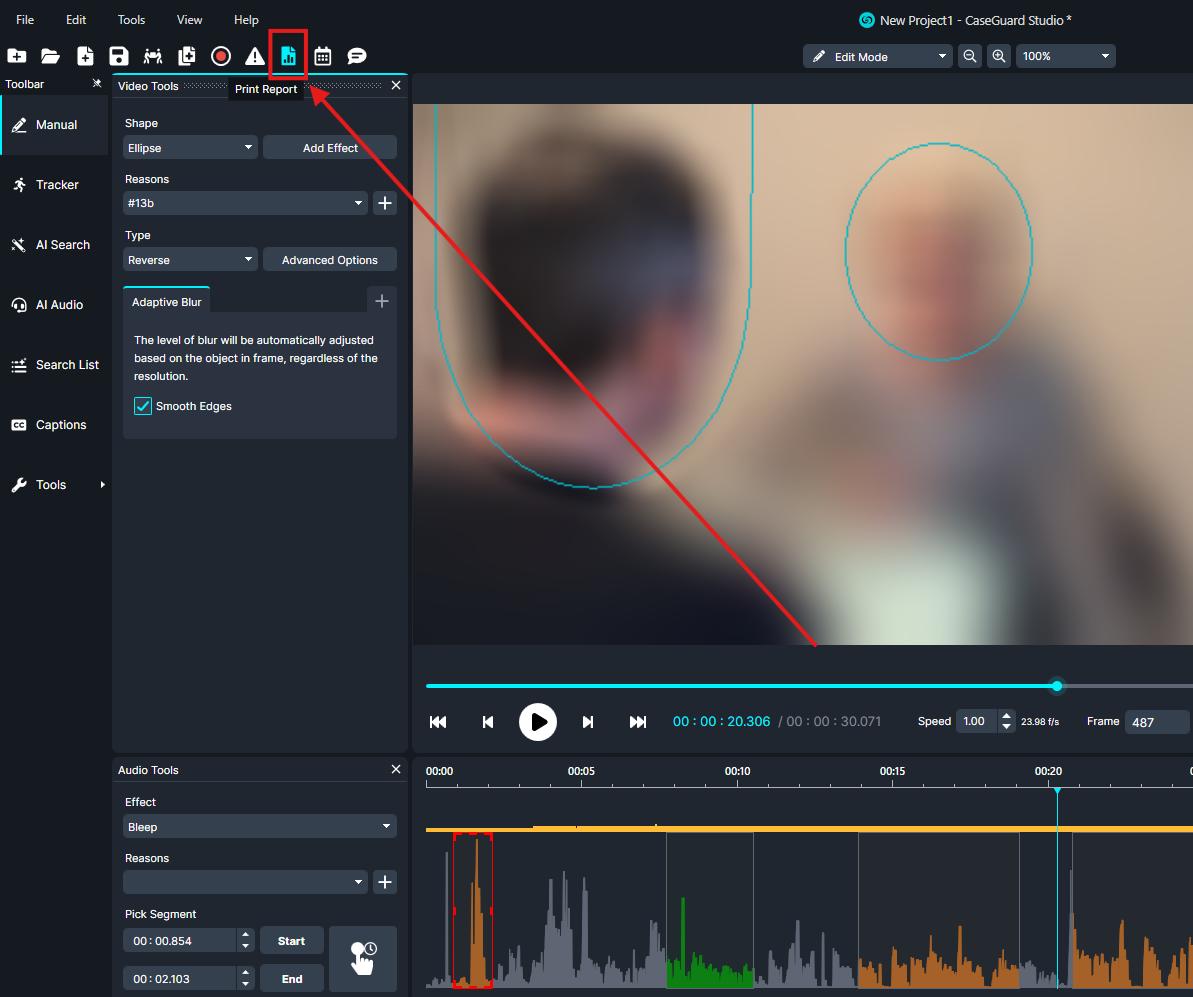Viewport: 1193px width, 997px height.
Task: Uncheck the Smooth Edges checkbox
Action: pyautogui.click(x=143, y=406)
